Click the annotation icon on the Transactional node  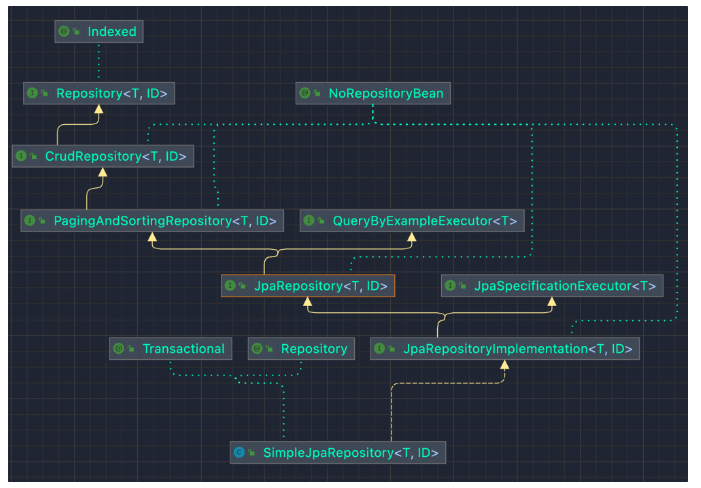point(118,349)
